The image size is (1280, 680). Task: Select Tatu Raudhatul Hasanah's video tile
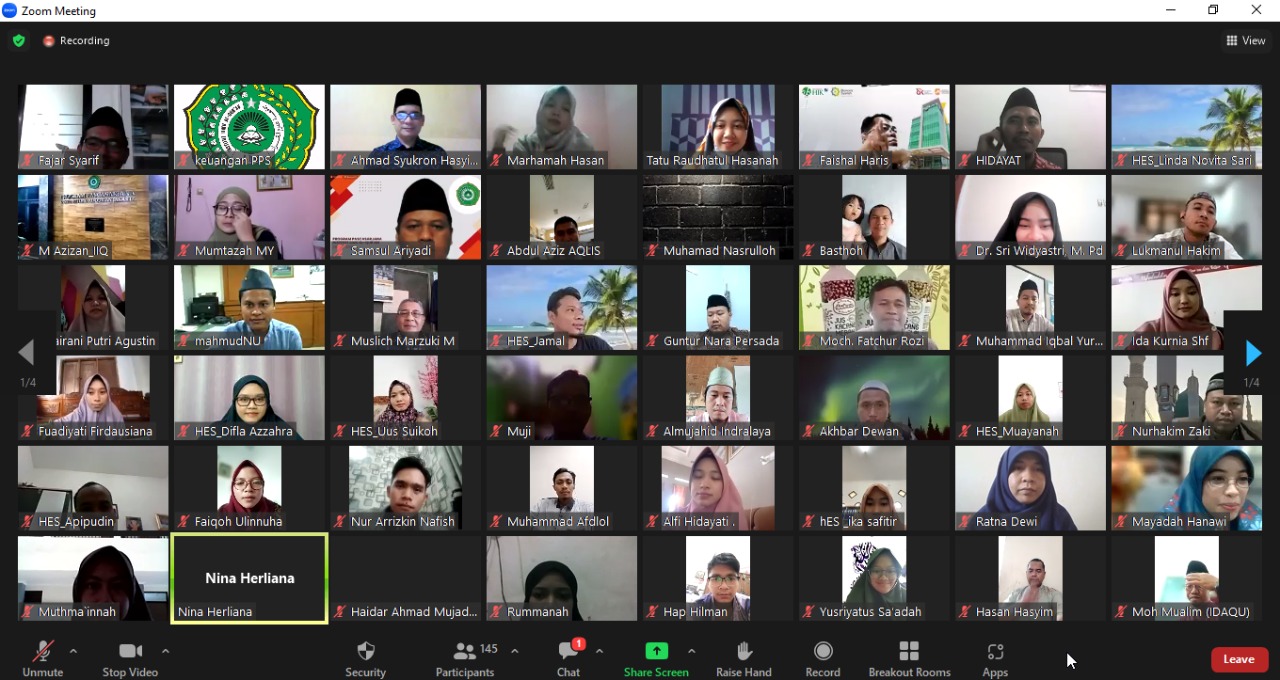click(718, 127)
